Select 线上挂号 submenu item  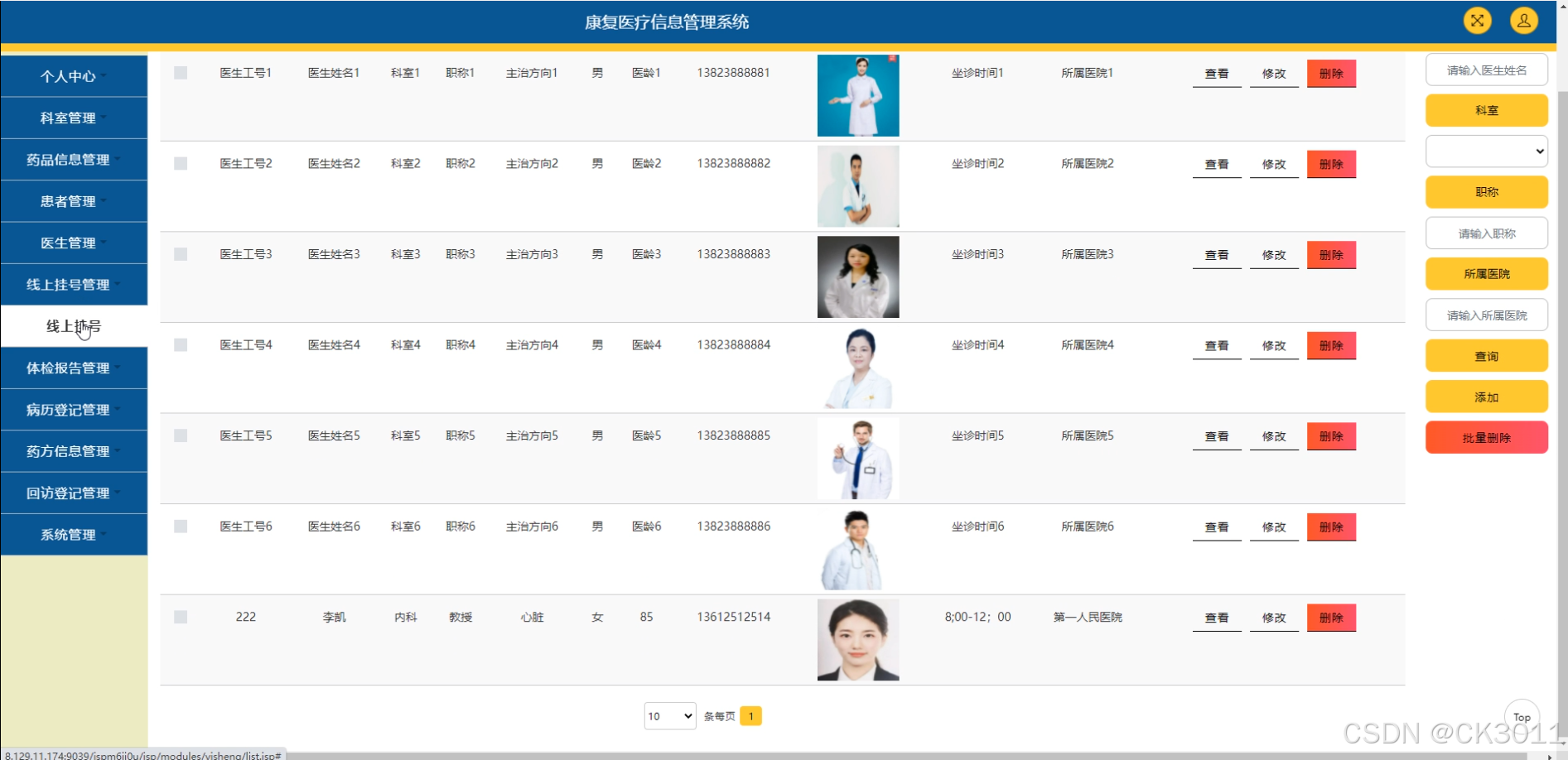click(74, 326)
